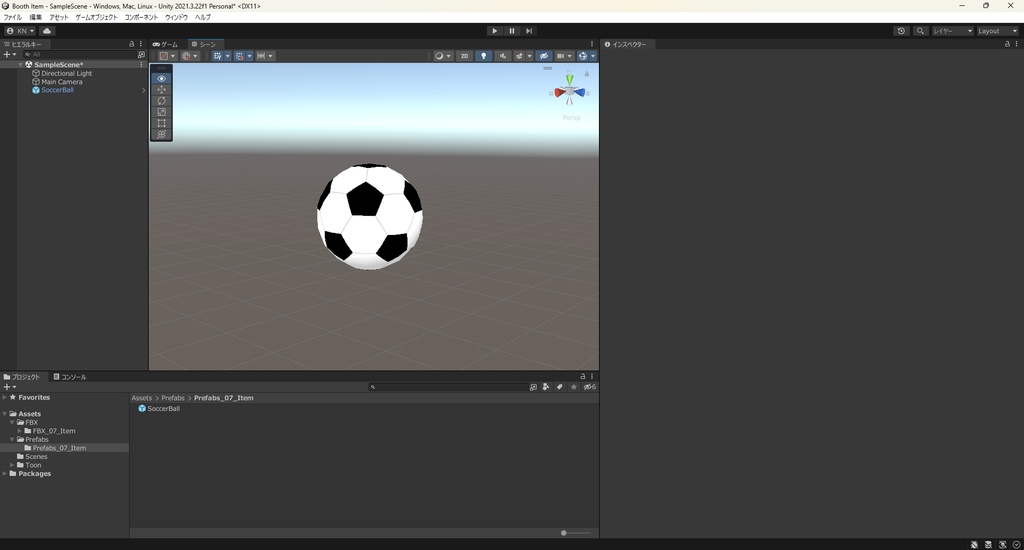The height and width of the screenshot is (550, 1024).
Task: Select the Rotate tool in Scene toolbar
Action: (x=161, y=101)
